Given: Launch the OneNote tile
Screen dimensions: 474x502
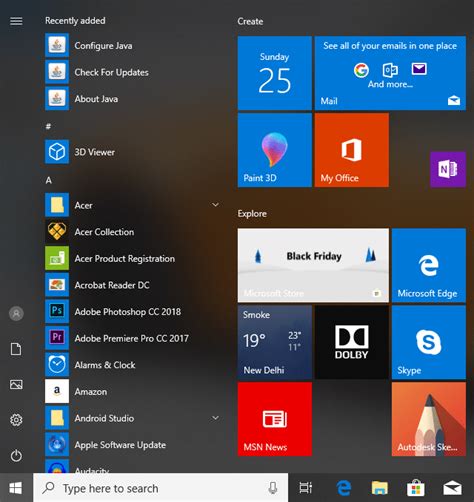Looking at the screenshot, I should tap(448, 169).
